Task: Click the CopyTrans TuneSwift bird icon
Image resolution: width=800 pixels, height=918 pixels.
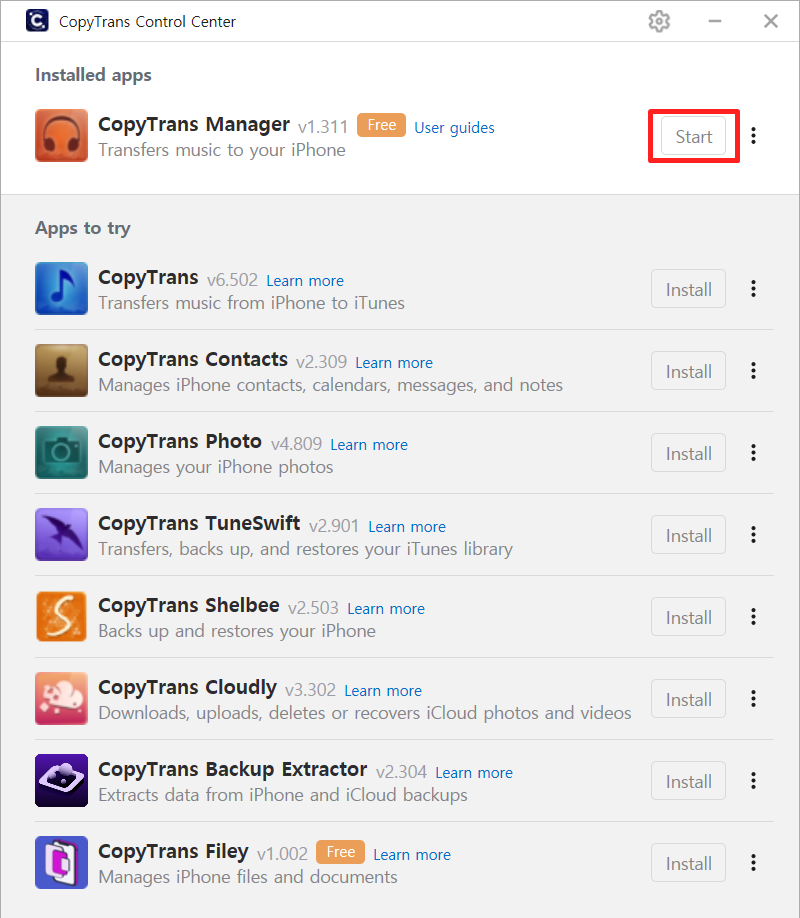Action: (61, 534)
